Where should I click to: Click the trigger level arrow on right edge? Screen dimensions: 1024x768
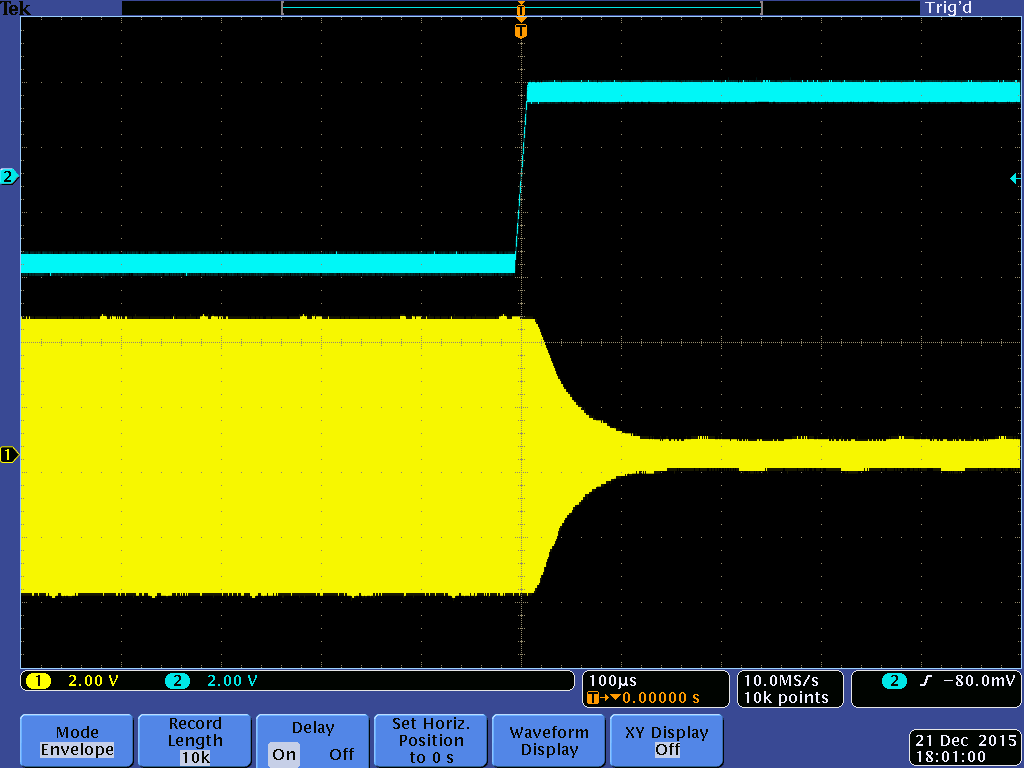point(1015,178)
